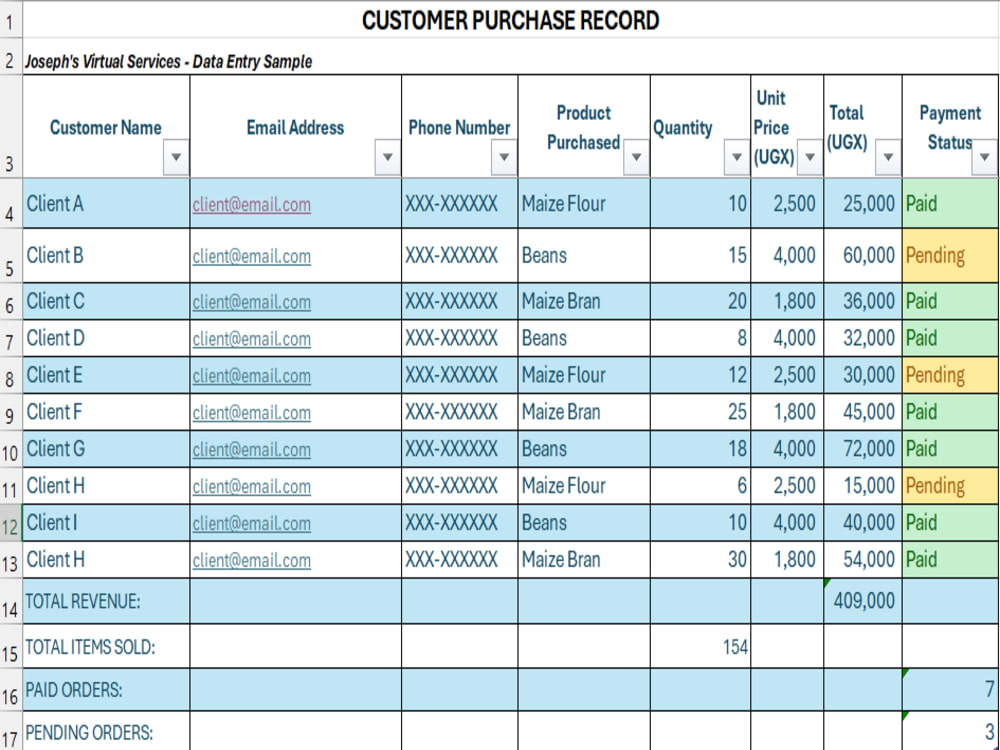Select the CUSTOMER PURCHASE RECORD title cell
The image size is (1000, 750).
(x=510, y=20)
